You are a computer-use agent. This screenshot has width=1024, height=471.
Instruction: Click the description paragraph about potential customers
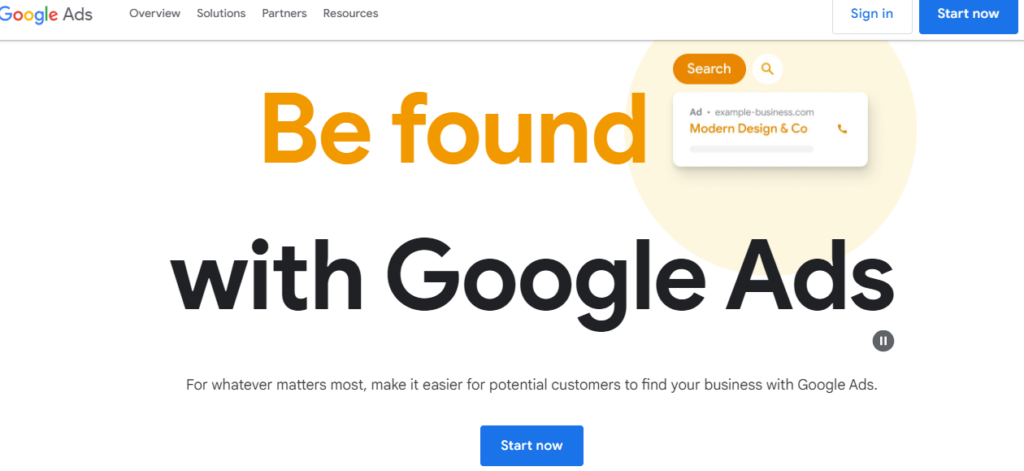531,385
